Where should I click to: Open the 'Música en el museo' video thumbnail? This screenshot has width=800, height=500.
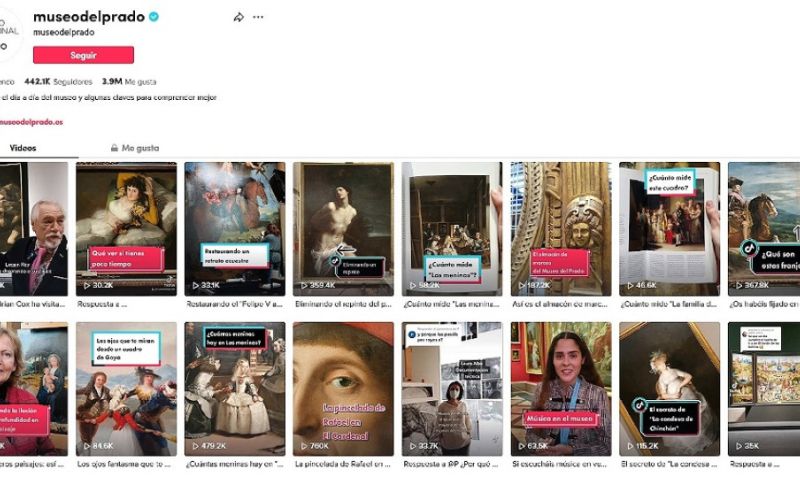coord(561,389)
